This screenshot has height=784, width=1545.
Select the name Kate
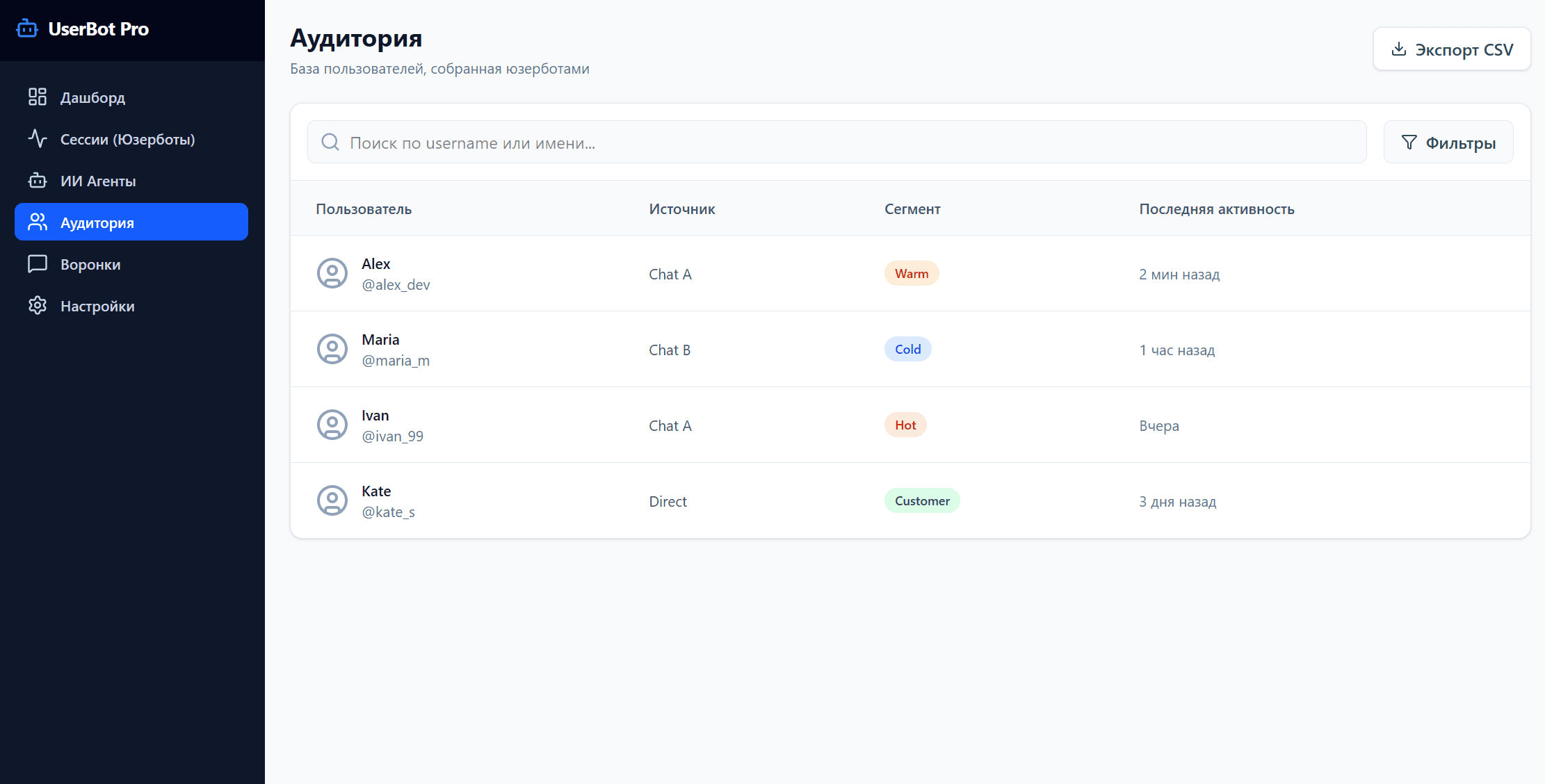point(376,491)
